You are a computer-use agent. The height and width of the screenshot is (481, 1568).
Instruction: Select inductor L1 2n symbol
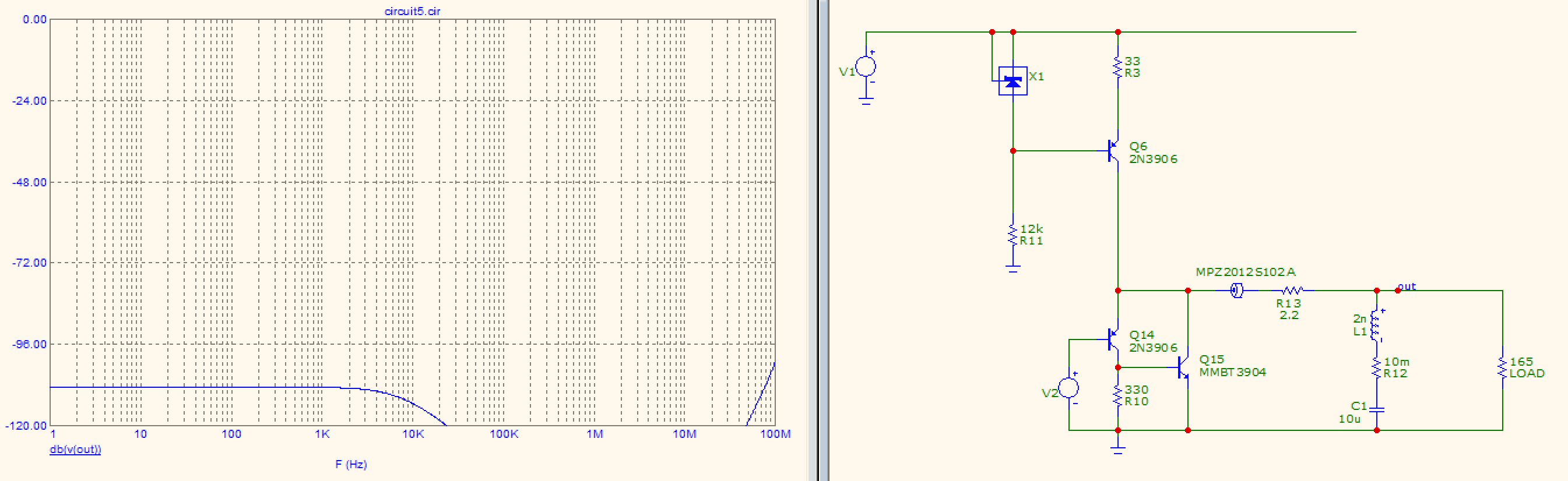(1376, 326)
